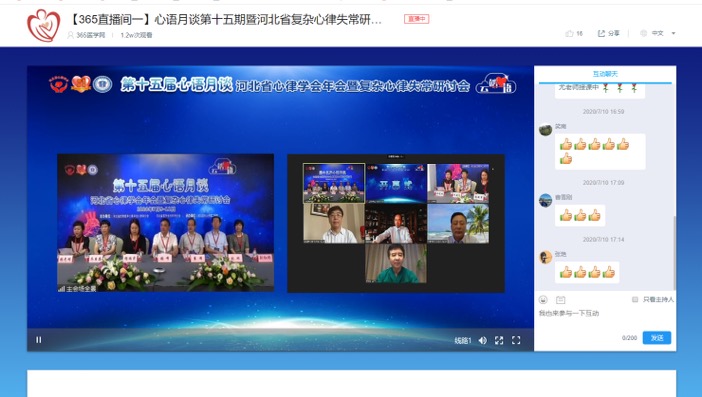Like the stream with thumbs-up icon

(x=569, y=34)
